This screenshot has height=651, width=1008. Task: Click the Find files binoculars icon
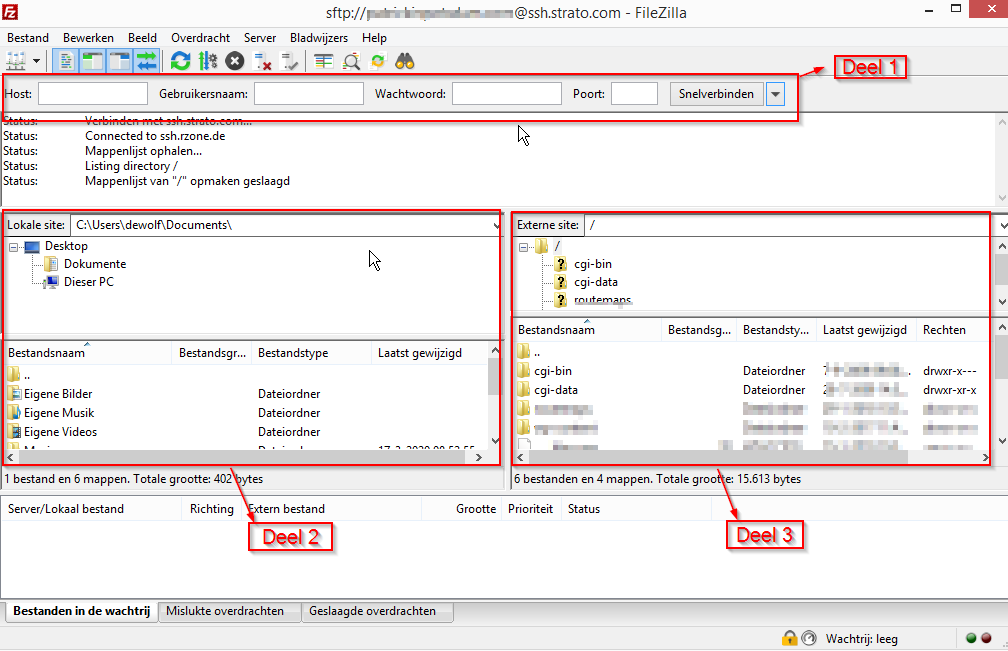403,61
